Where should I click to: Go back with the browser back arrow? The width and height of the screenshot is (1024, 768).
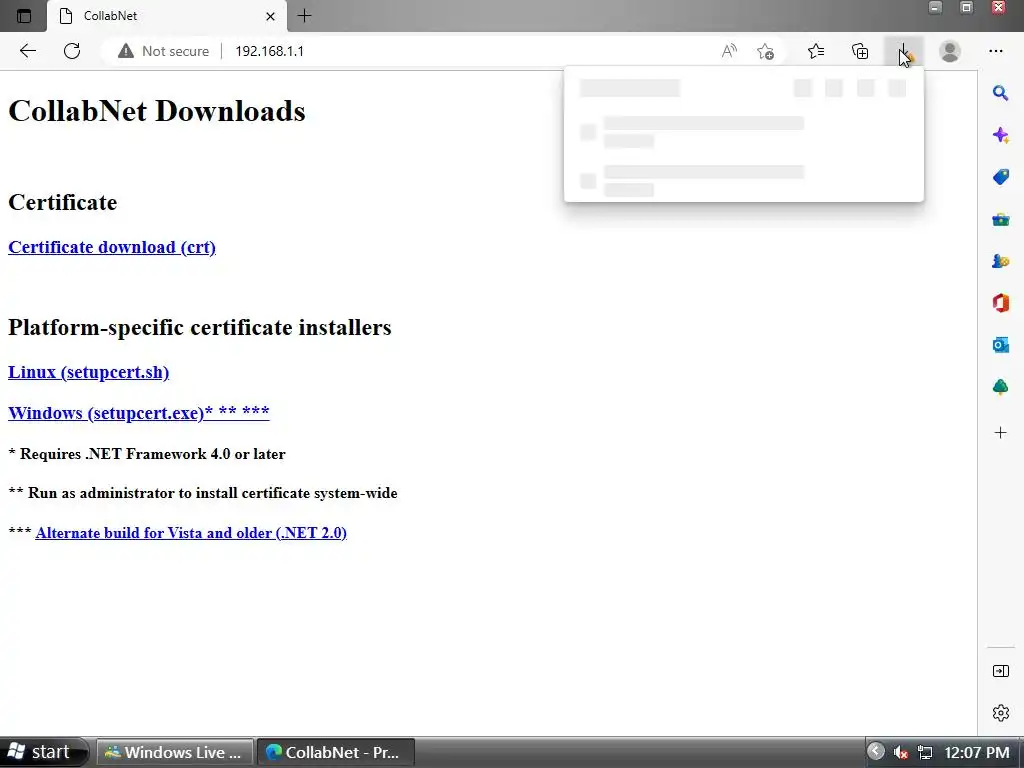[27, 51]
